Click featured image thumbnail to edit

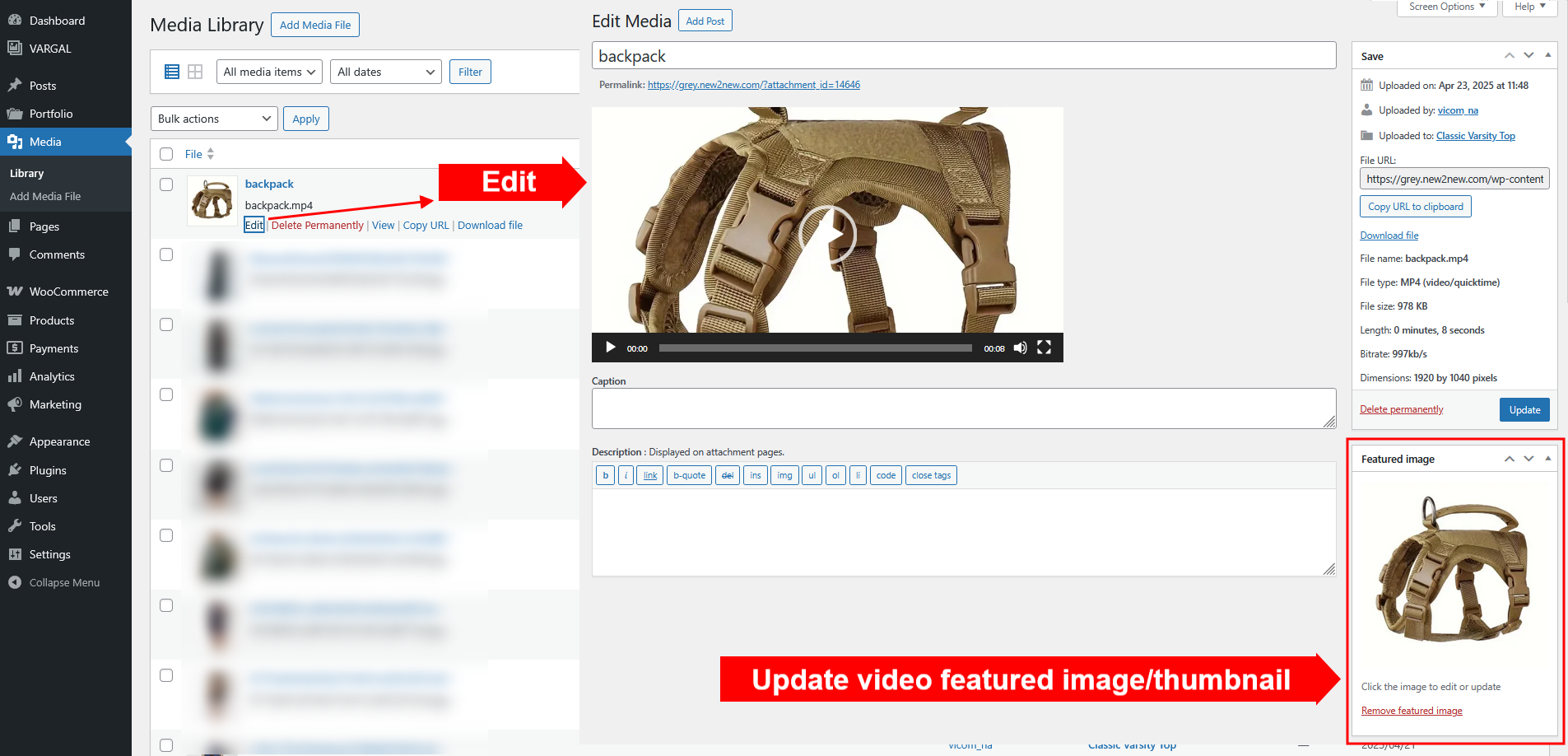click(x=1454, y=569)
